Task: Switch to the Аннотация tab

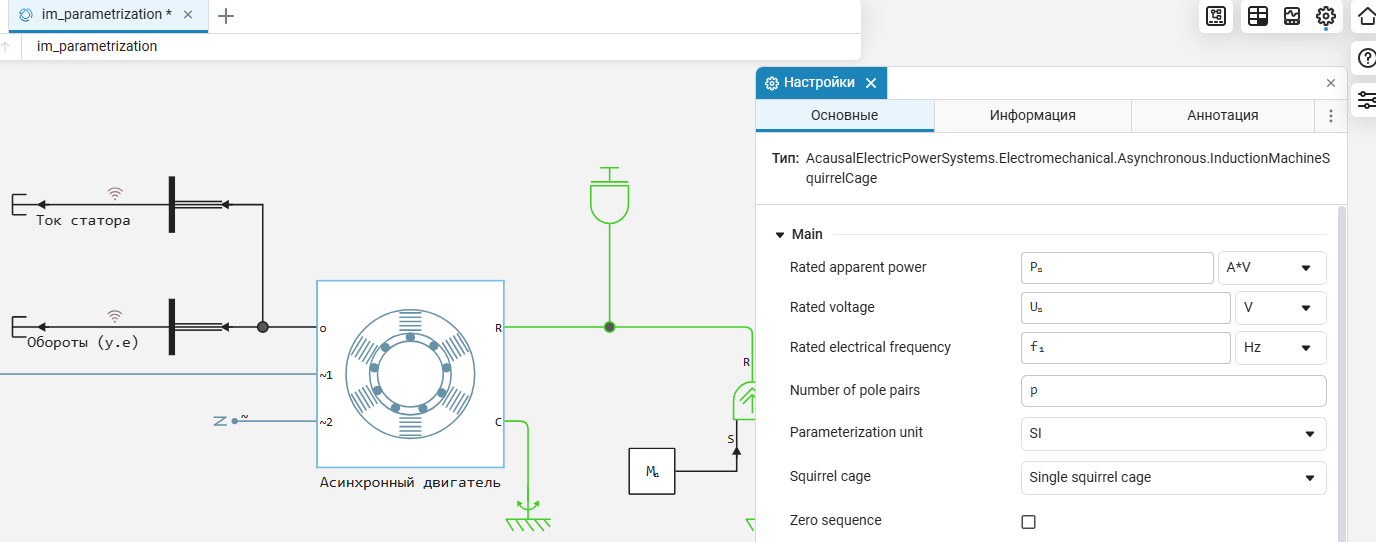Action: pyautogui.click(x=1222, y=115)
